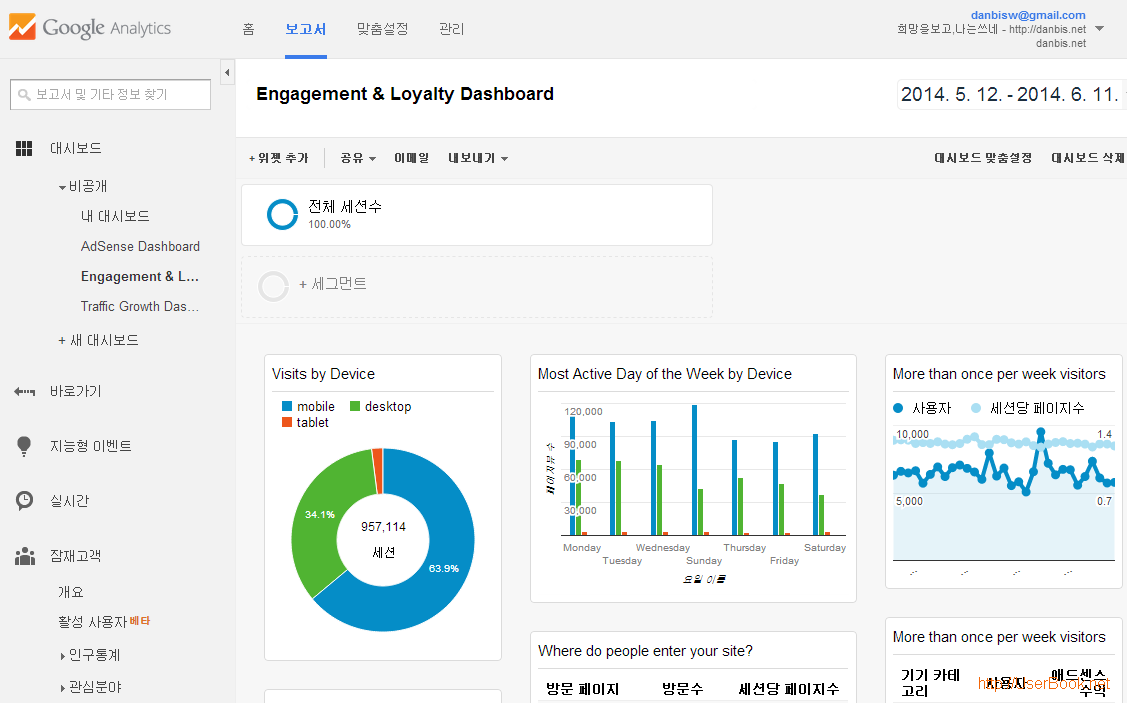Switch to the 맞춤설정 tab

(381, 29)
